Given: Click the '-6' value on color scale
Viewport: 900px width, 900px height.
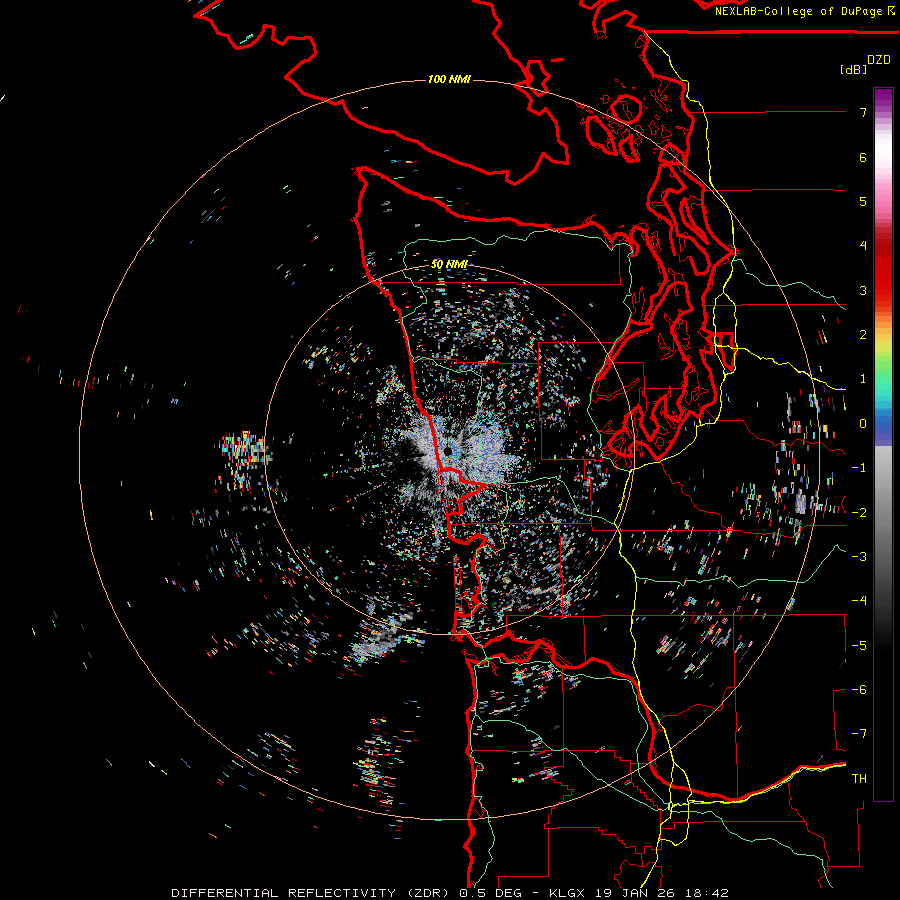Looking at the screenshot, I should pyautogui.click(x=859, y=689).
